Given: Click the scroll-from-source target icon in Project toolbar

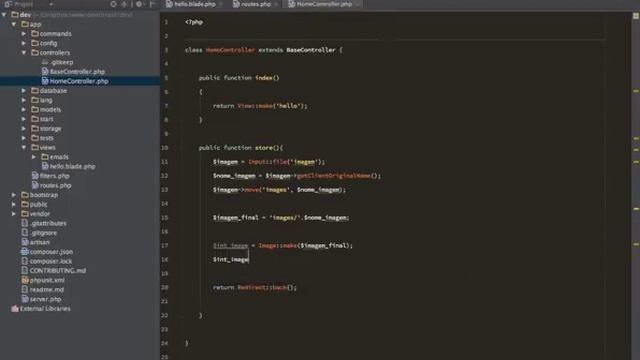Looking at the screenshot, I should point(113,4).
